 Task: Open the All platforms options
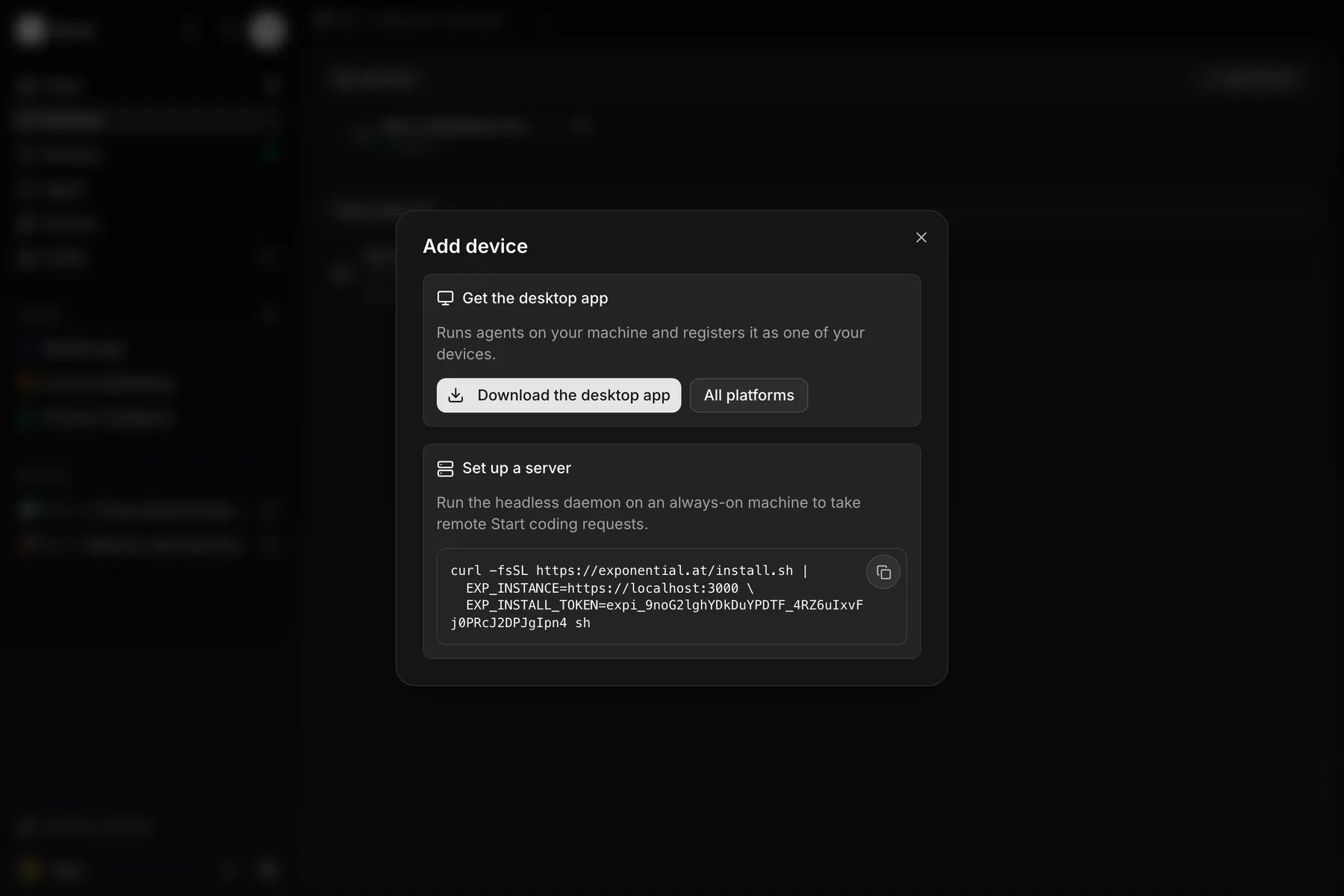[x=748, y=395]
